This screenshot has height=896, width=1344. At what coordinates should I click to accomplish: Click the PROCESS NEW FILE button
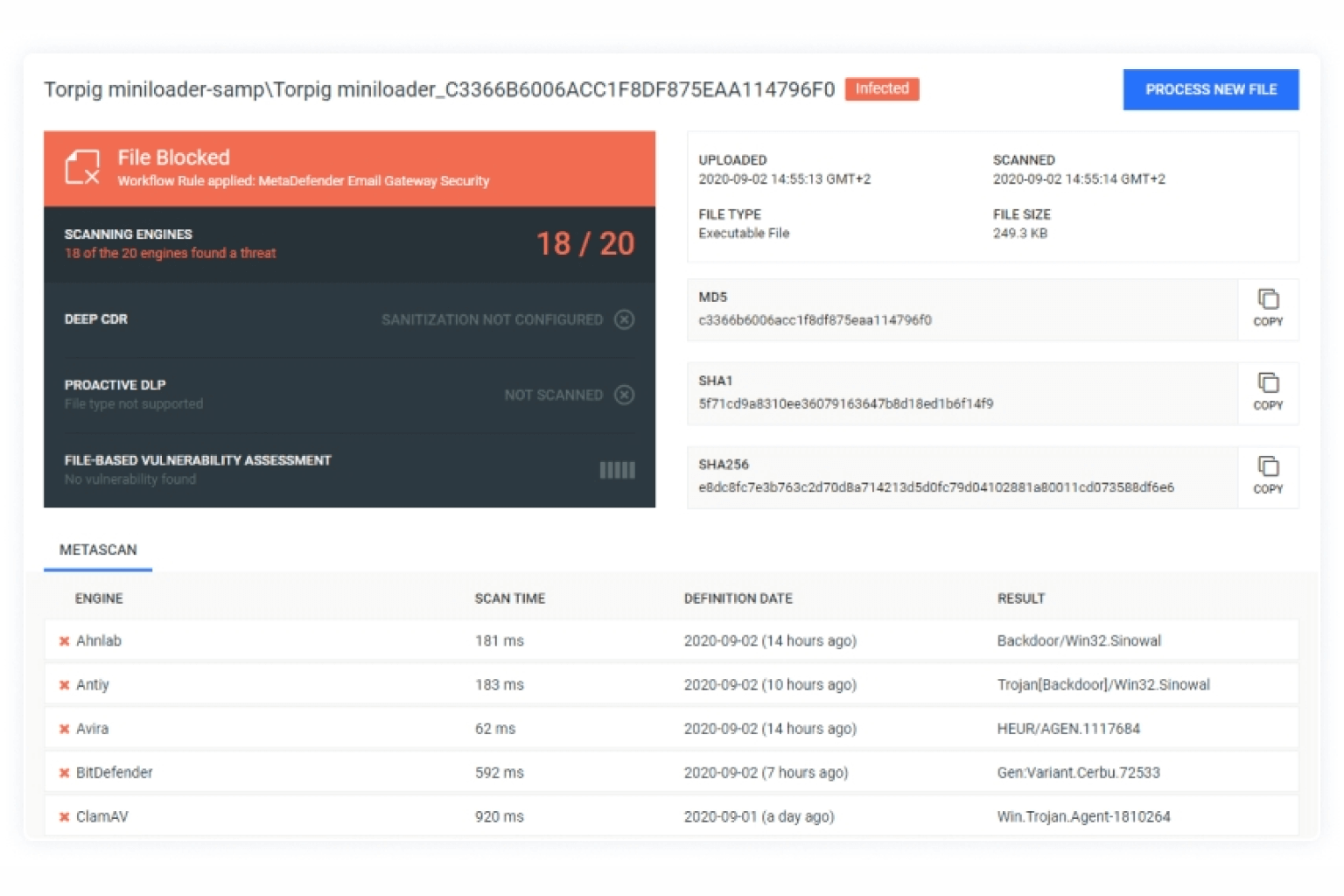click(x=1210, y=89)
